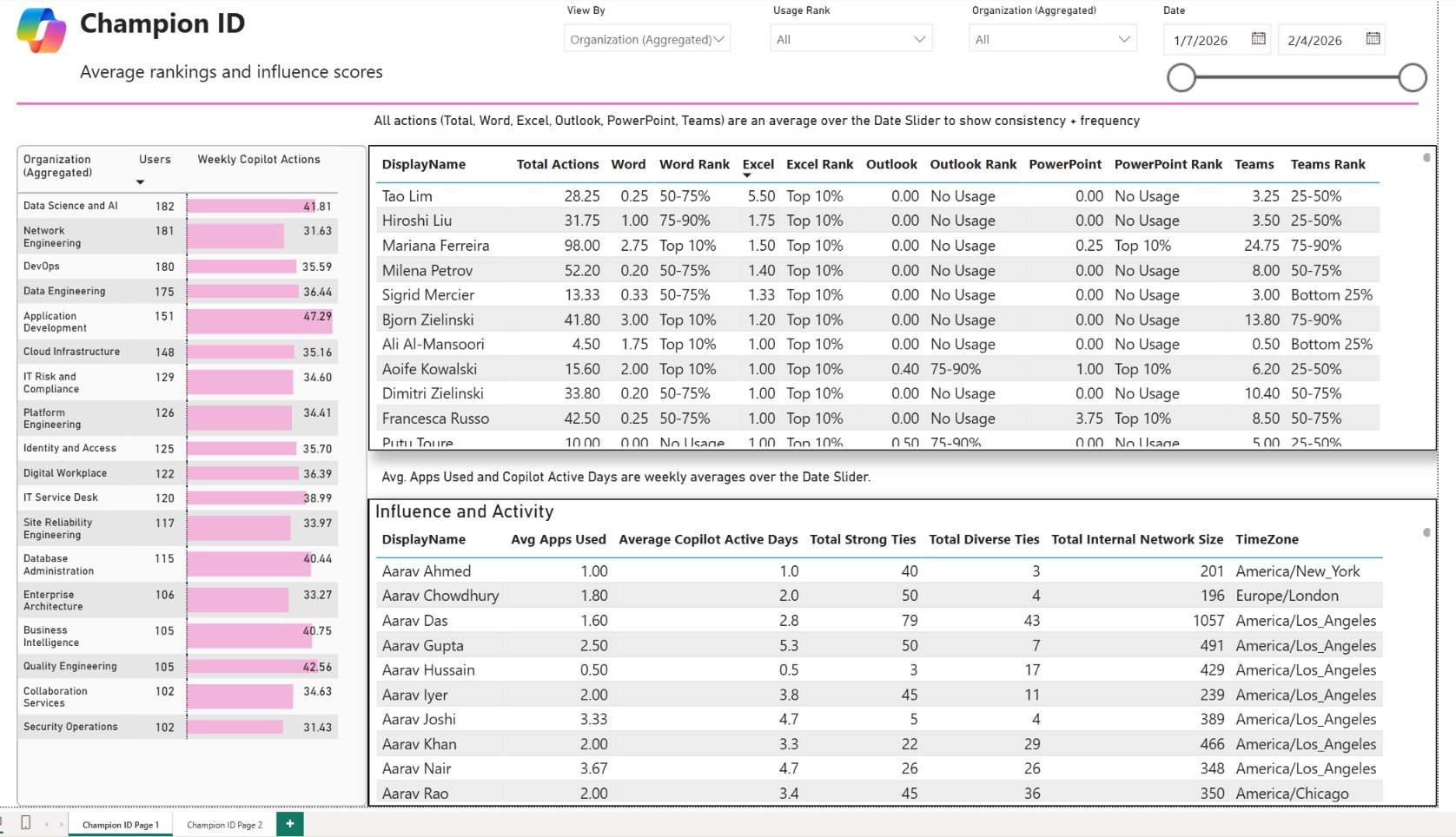The width and height of the screenshot is (1456, 837).
Task: Click previous page arrow in page bar
Action: pyautogui.click(x=47, y=825)
